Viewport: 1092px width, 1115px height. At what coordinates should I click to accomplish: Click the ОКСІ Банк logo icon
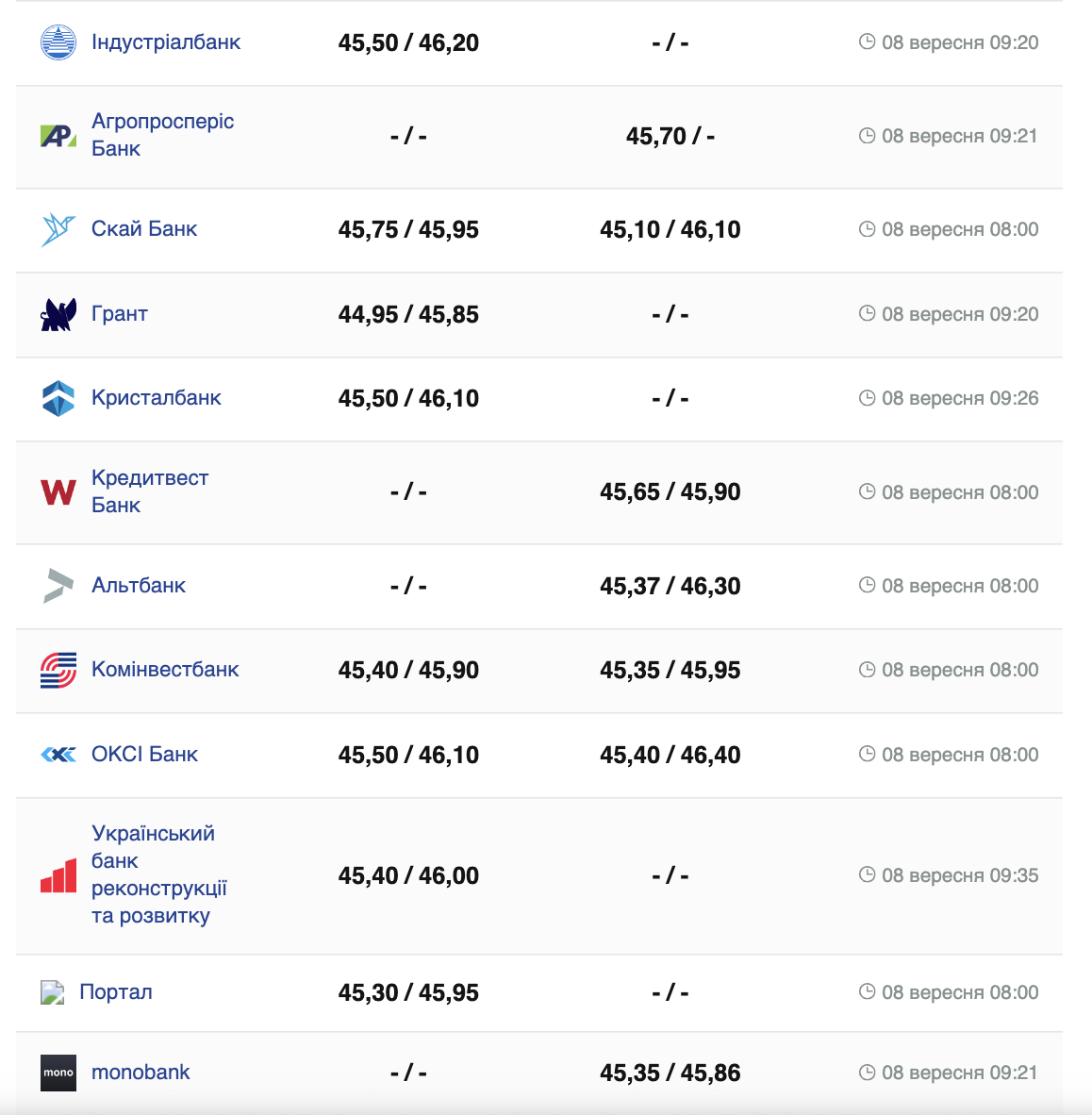58,755
